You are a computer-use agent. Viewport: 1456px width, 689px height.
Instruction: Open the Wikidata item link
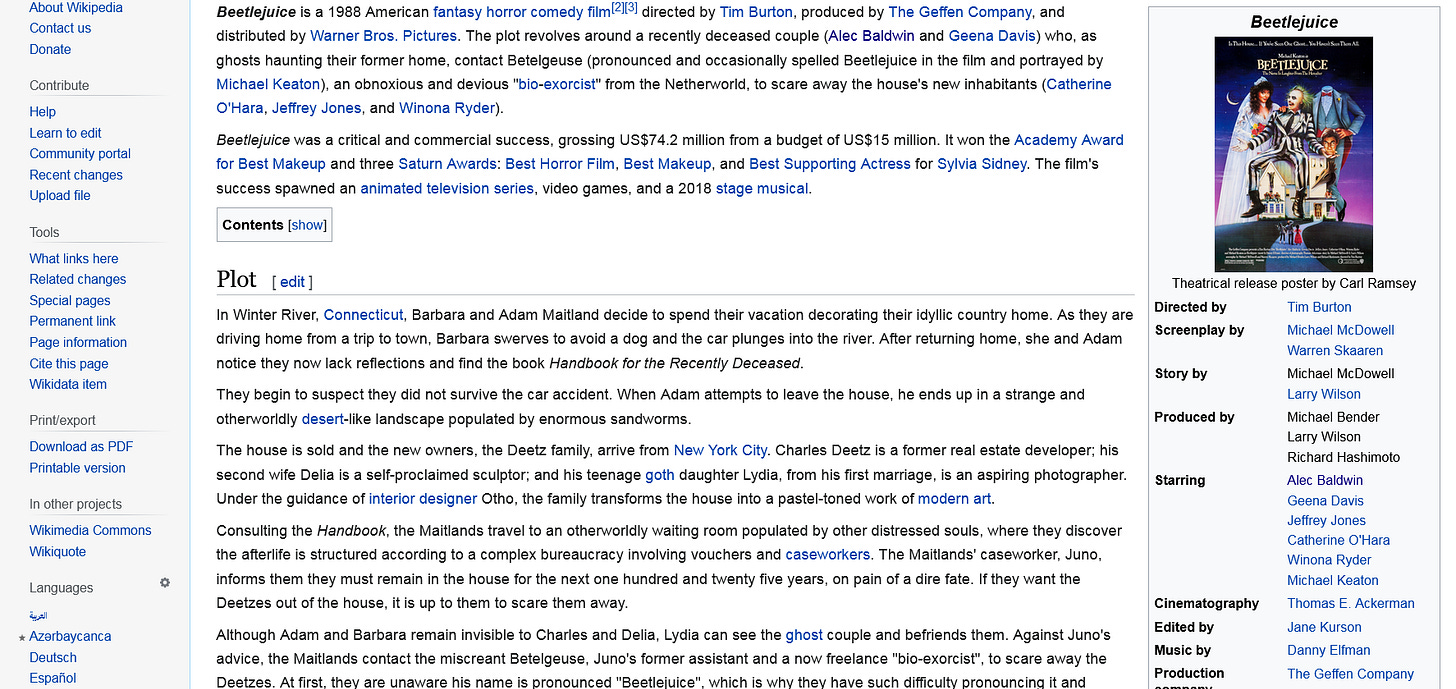click(x=68, y=385)
